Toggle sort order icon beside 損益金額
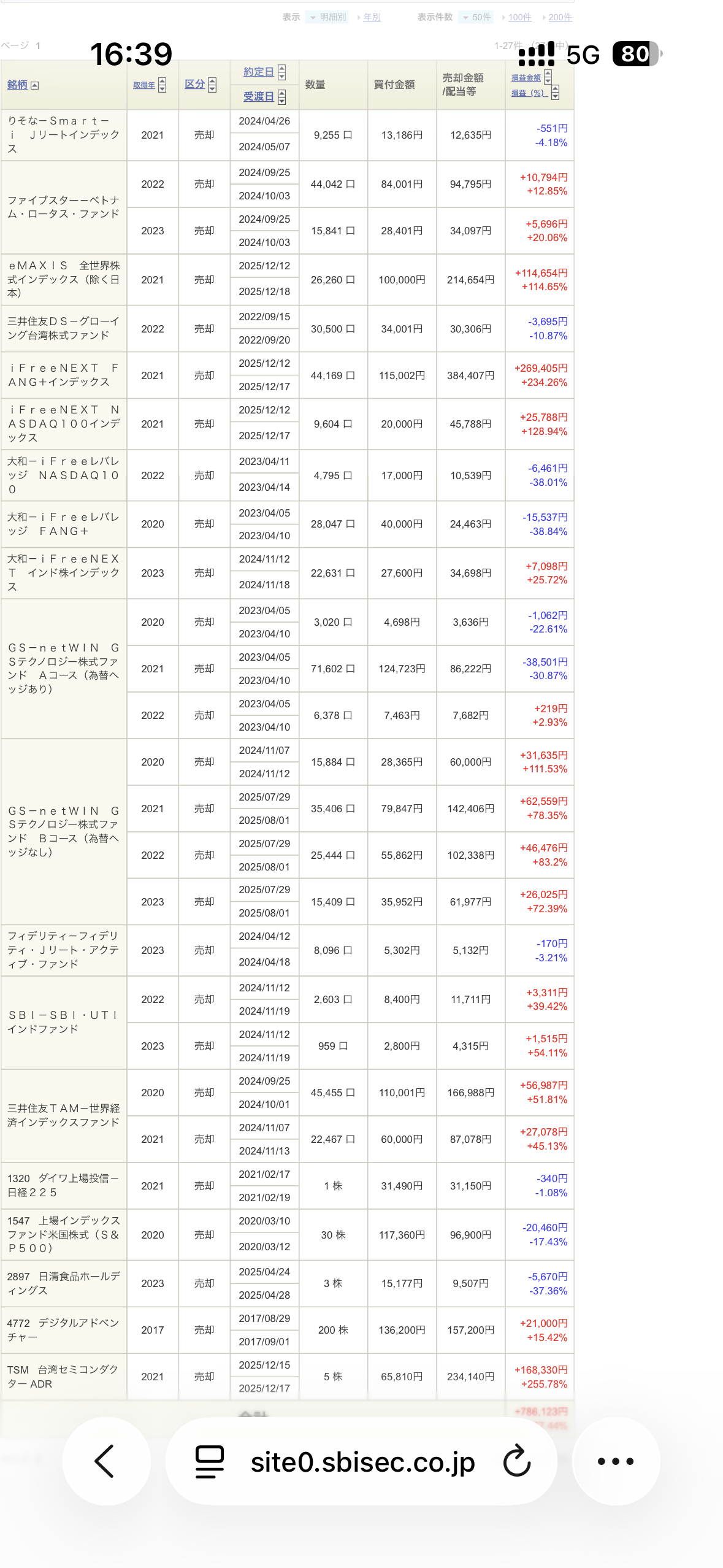Screen dimensions: 723x1568 [548, 77]
